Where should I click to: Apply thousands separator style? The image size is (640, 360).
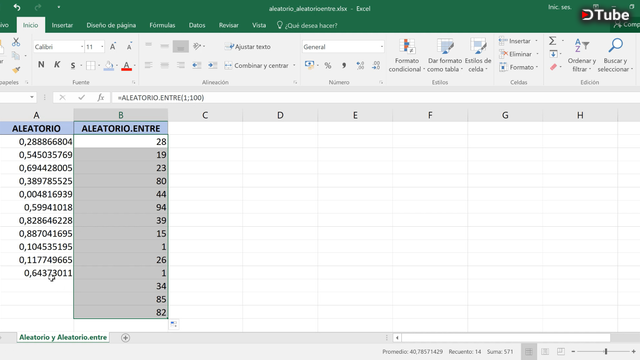point(344,65)
